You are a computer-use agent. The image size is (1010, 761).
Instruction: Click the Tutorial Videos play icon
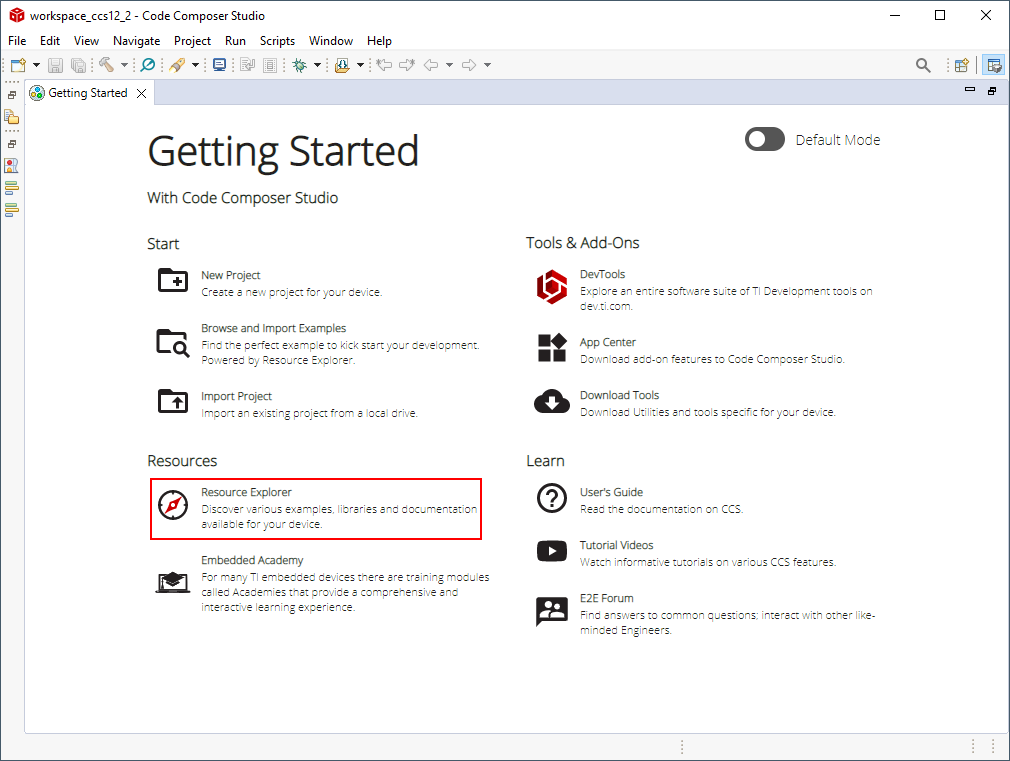552,551
